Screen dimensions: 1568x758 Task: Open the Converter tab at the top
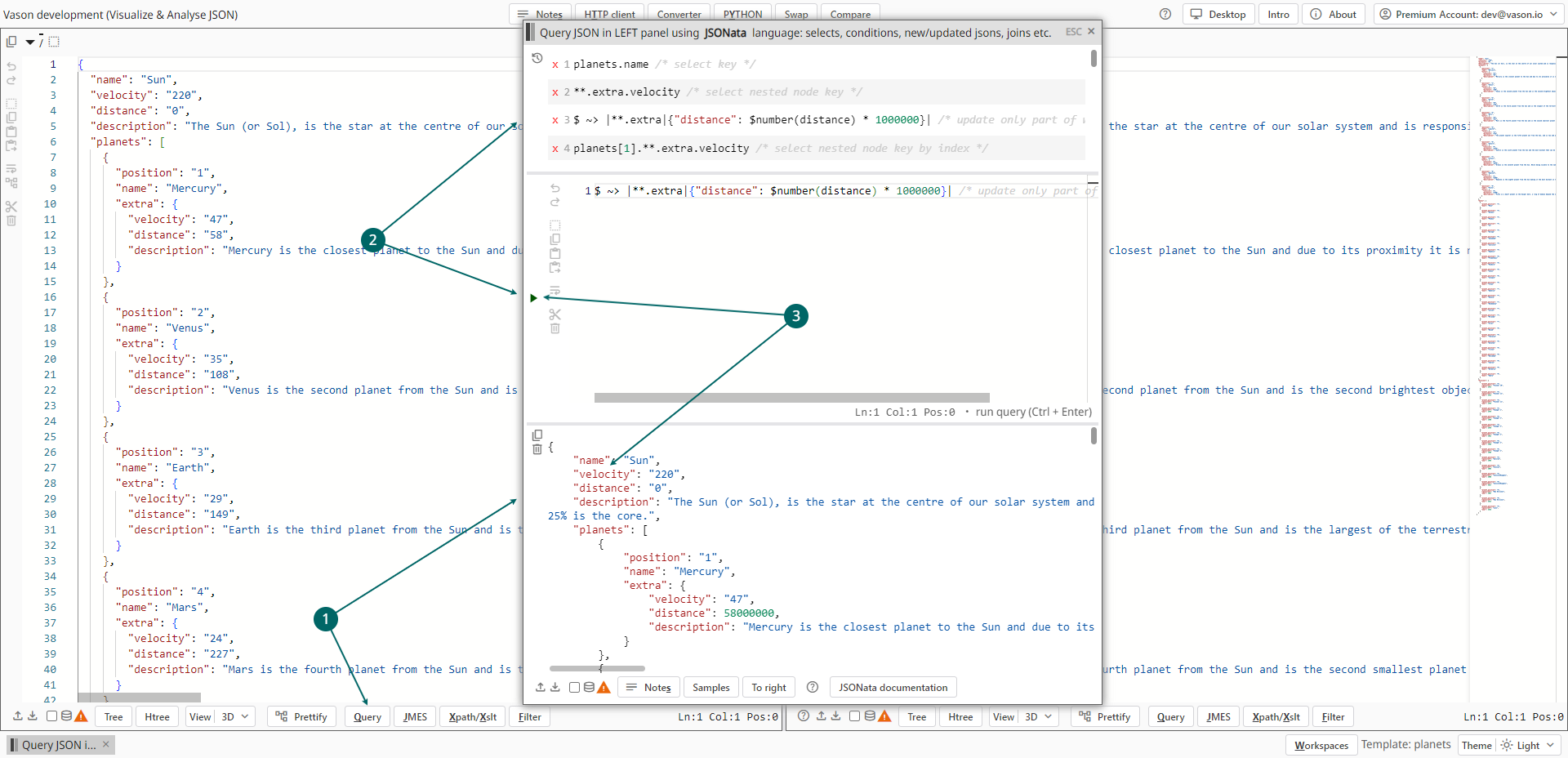679,14
